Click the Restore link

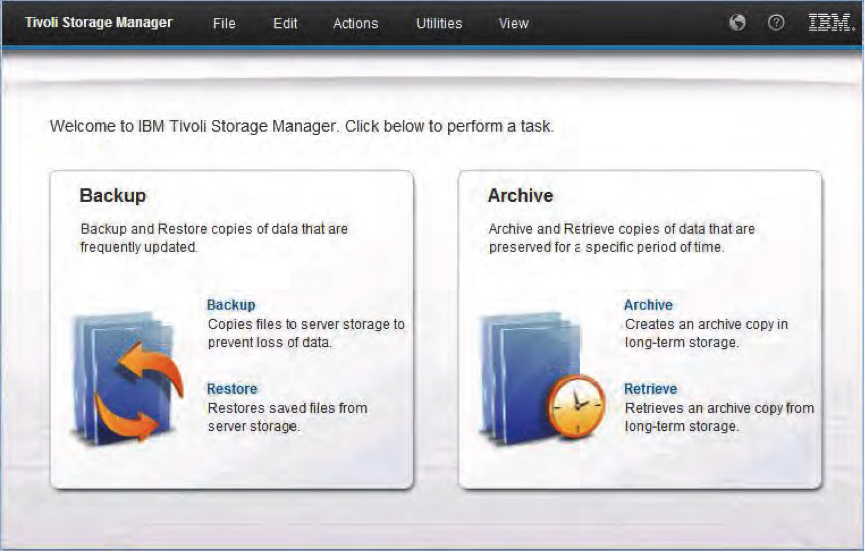point(232,389)
